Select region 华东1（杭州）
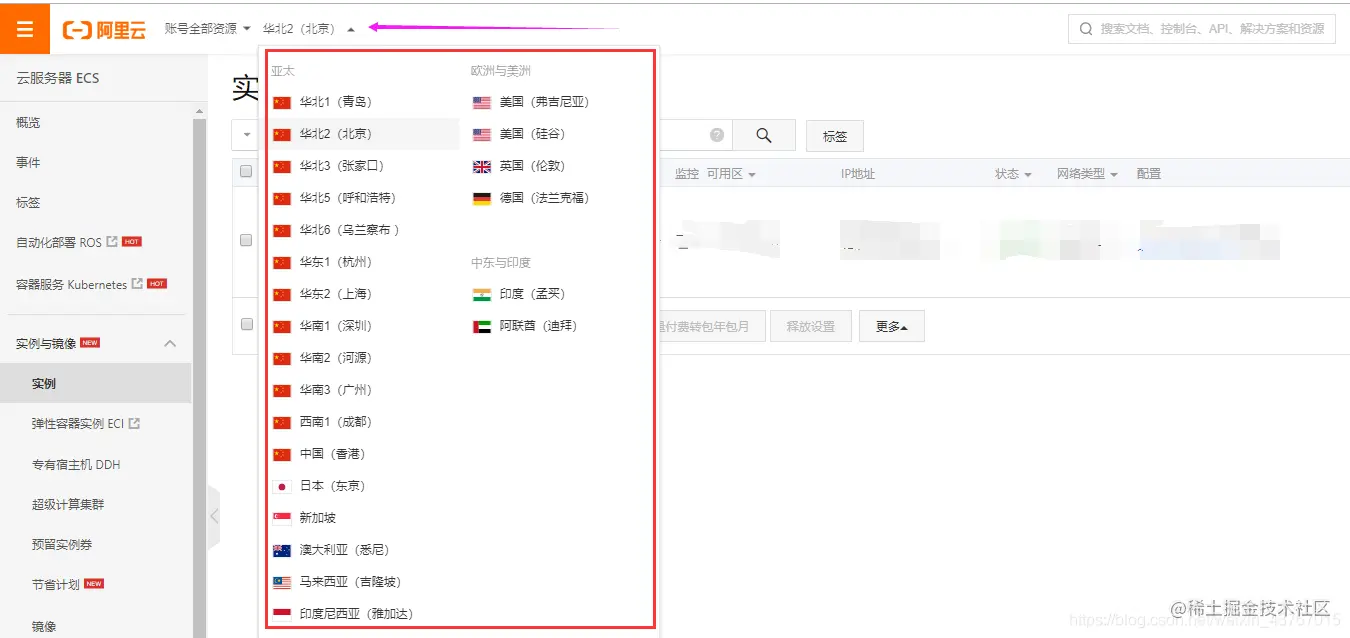 coord(335,262)
